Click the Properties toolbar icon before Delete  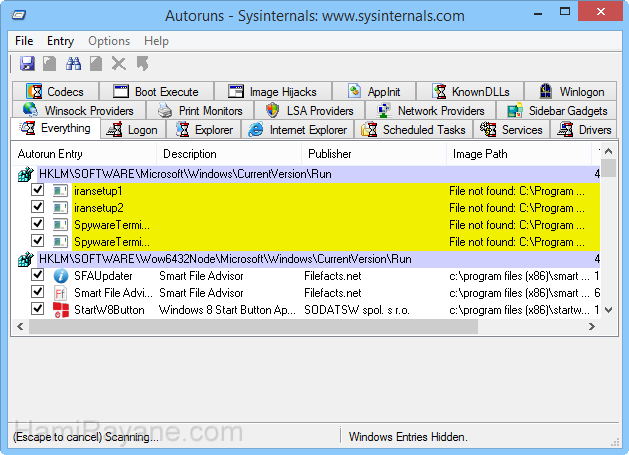pos(96,63)
